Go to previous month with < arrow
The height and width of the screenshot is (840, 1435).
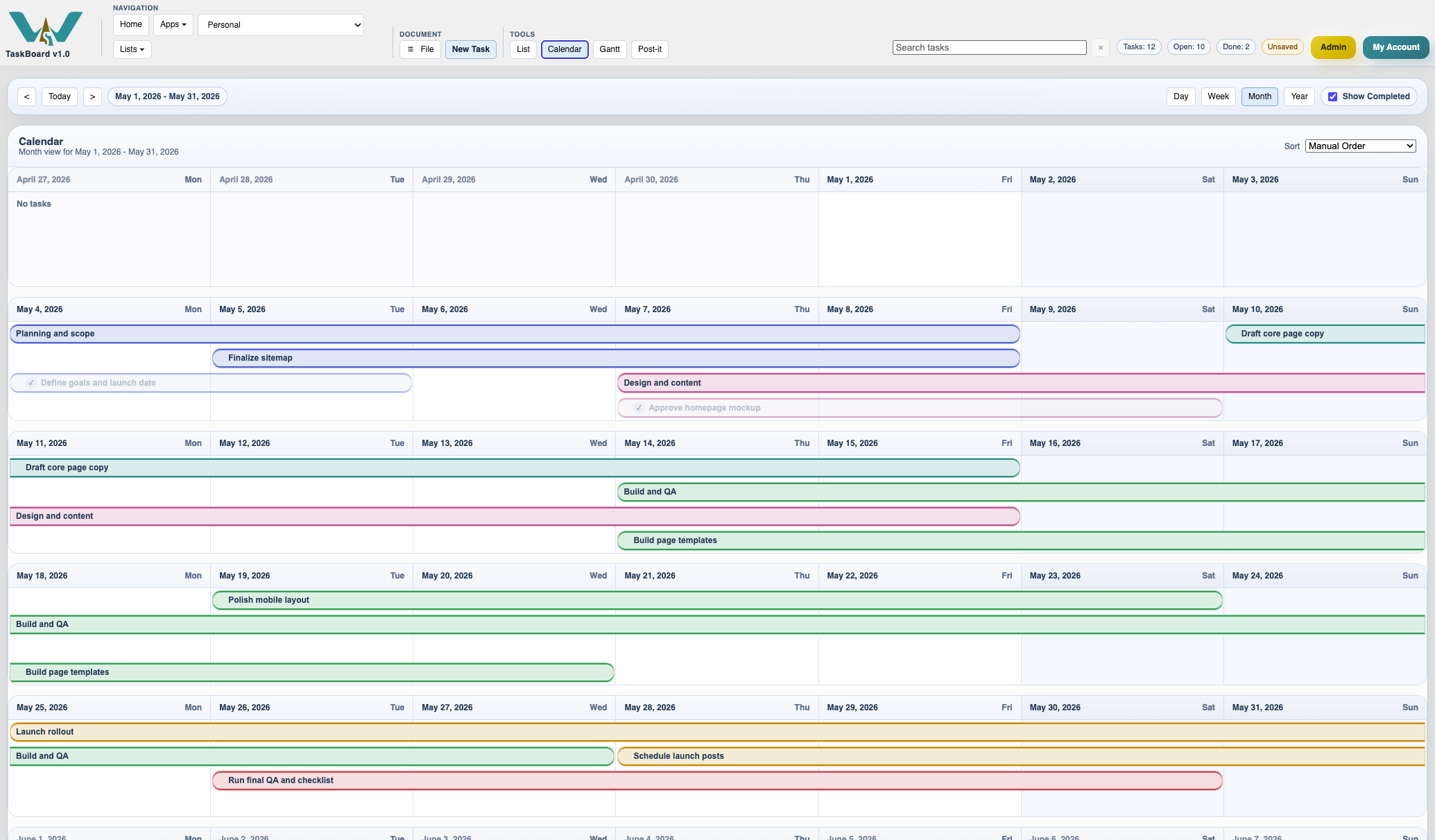pos(26,96)
